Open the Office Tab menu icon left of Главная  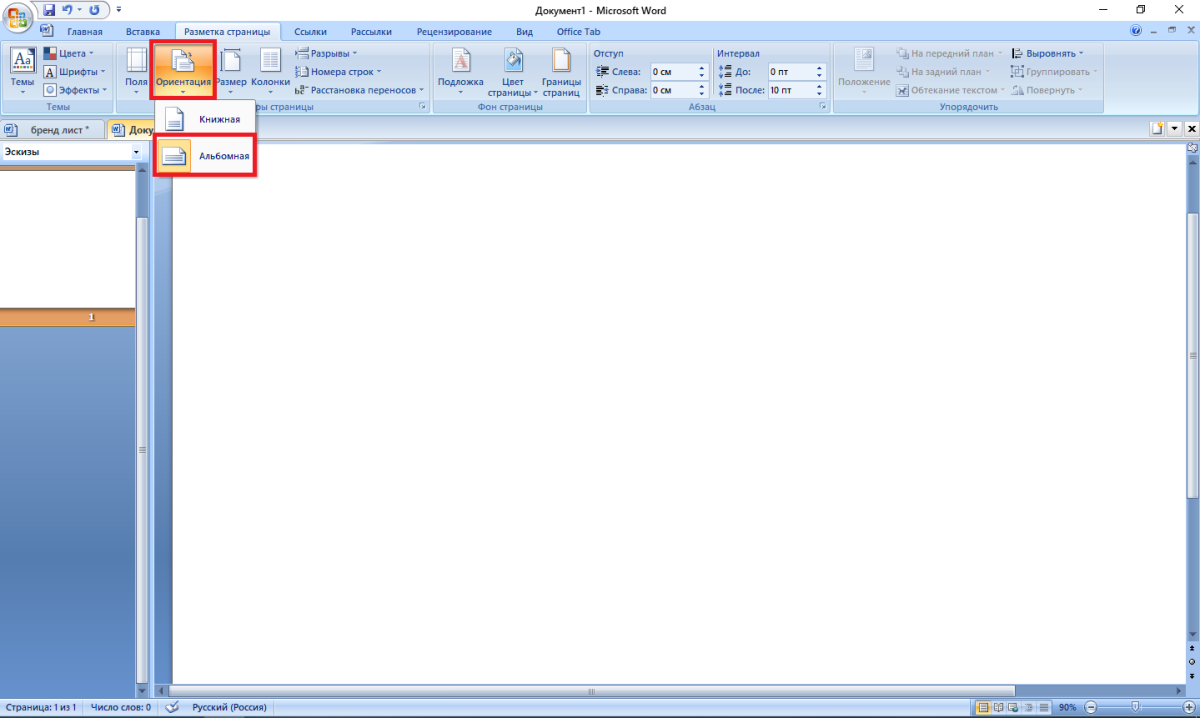46,31
